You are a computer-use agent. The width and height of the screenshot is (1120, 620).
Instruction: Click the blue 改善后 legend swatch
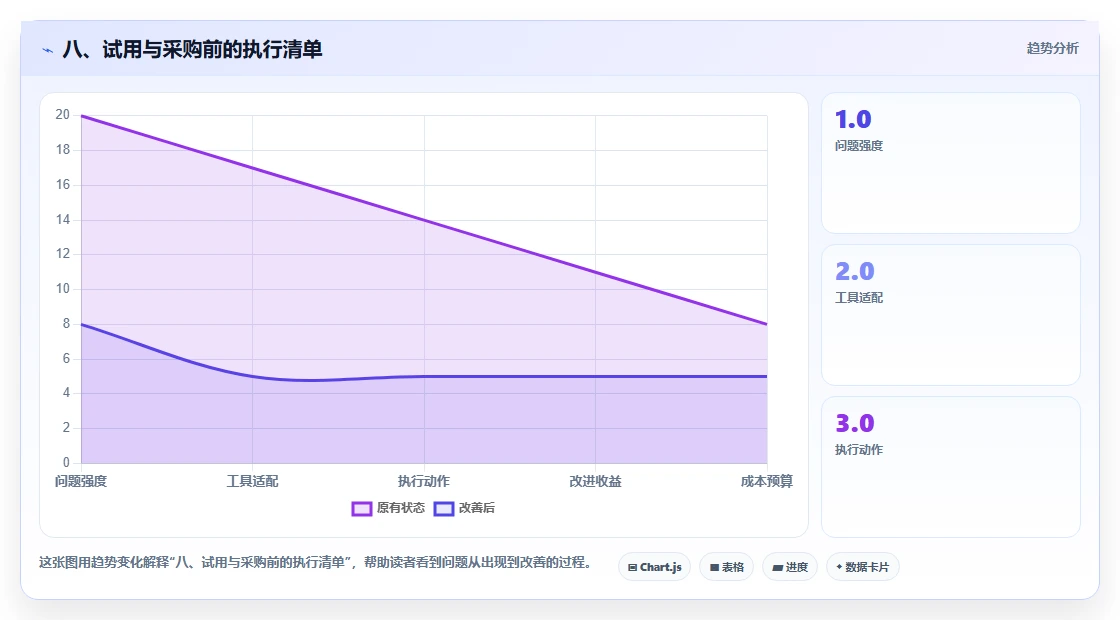pyautogui.click(x=444, y=509)
